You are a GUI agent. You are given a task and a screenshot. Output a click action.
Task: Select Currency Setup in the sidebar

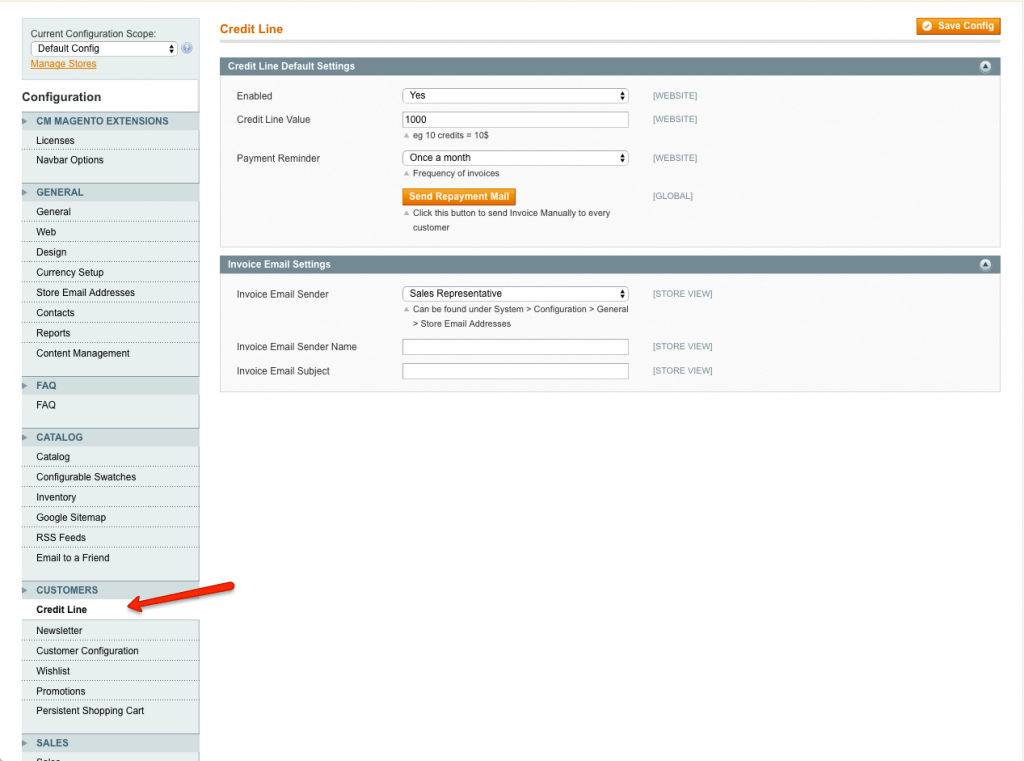click(x=70, y=272)
